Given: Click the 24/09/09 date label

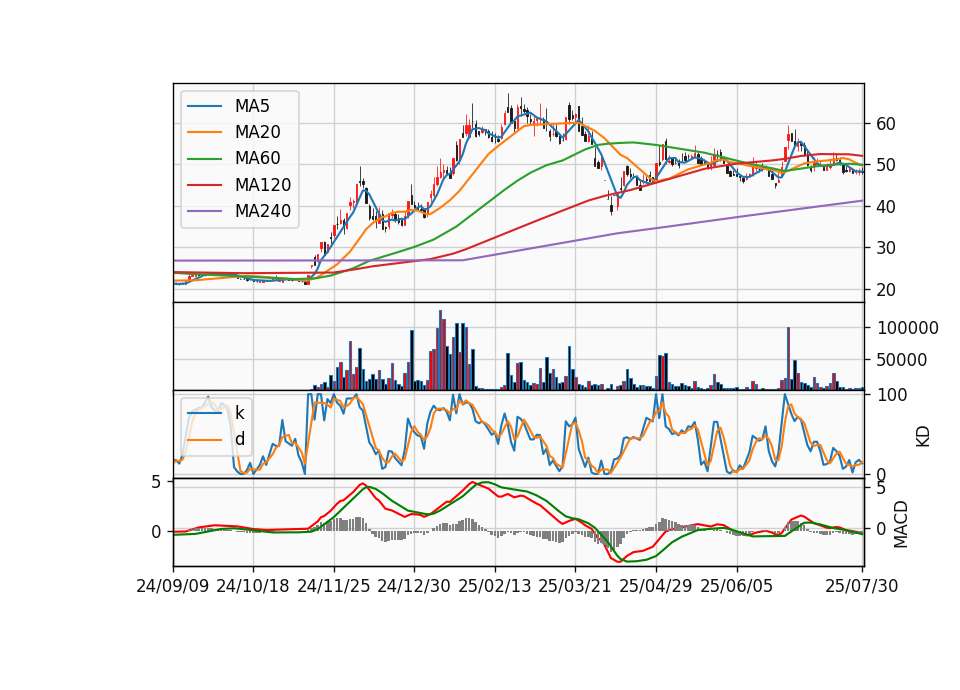Looking at the screenshot, I should point(173,586).
